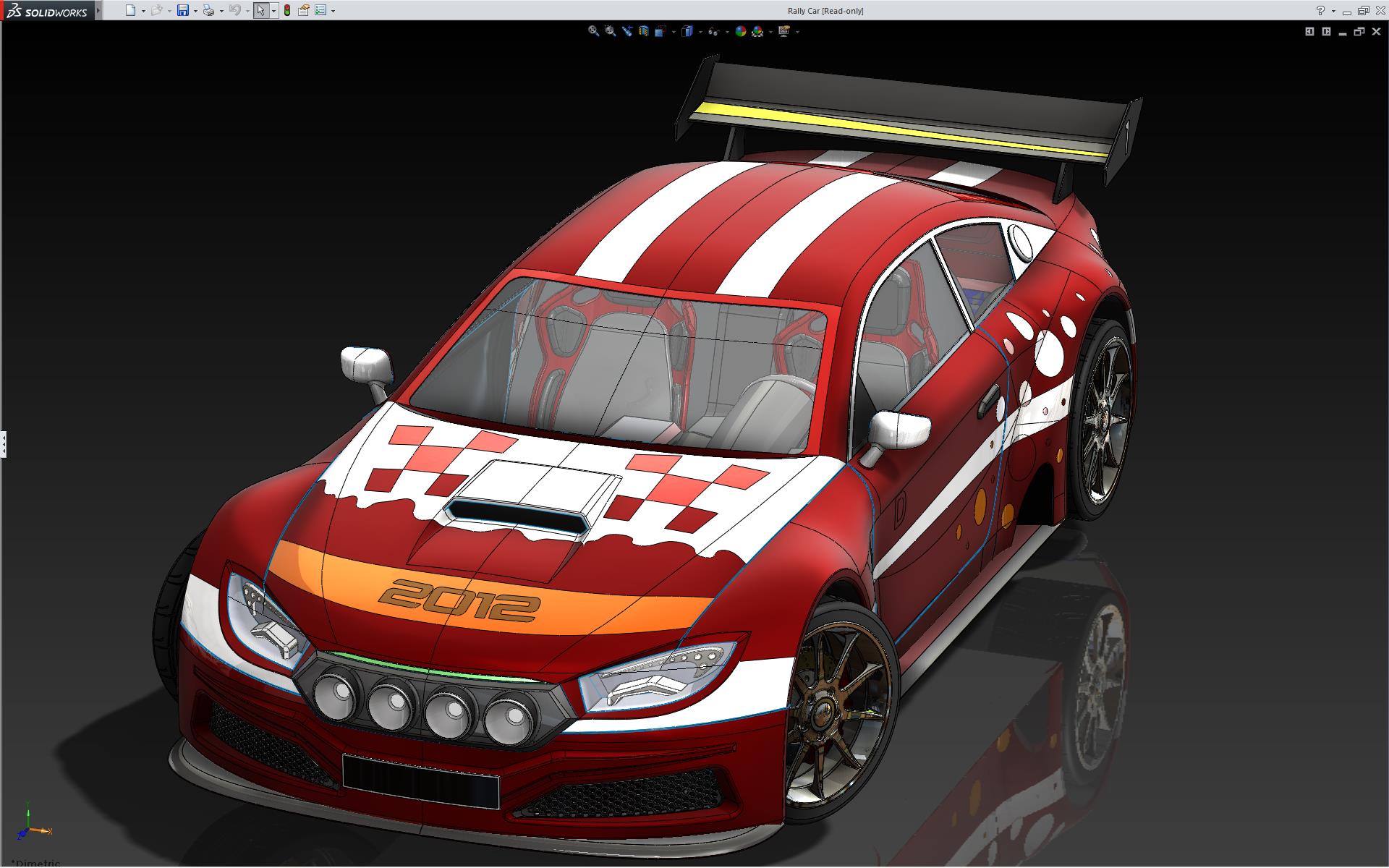Expand the View Orientation dropdown arrow

point(674,32)
